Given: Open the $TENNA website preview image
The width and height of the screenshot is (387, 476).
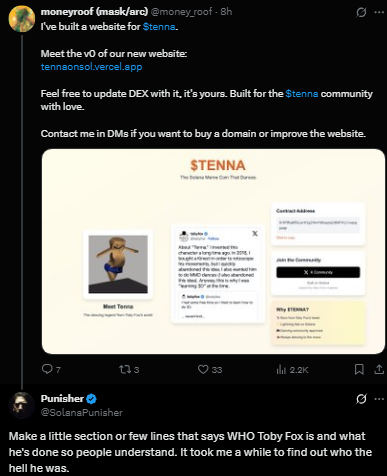Looking at the screenshot, I should tap(213, 251).
